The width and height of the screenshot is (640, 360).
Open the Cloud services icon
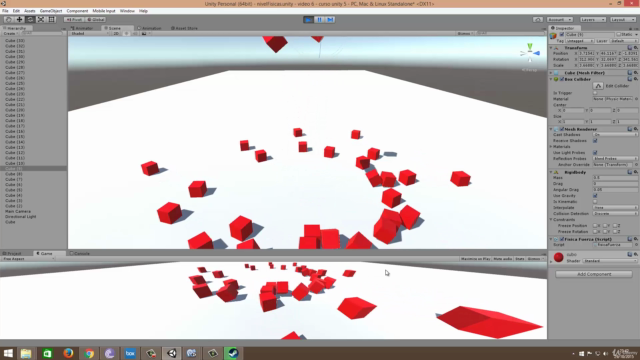coord(538,20)
